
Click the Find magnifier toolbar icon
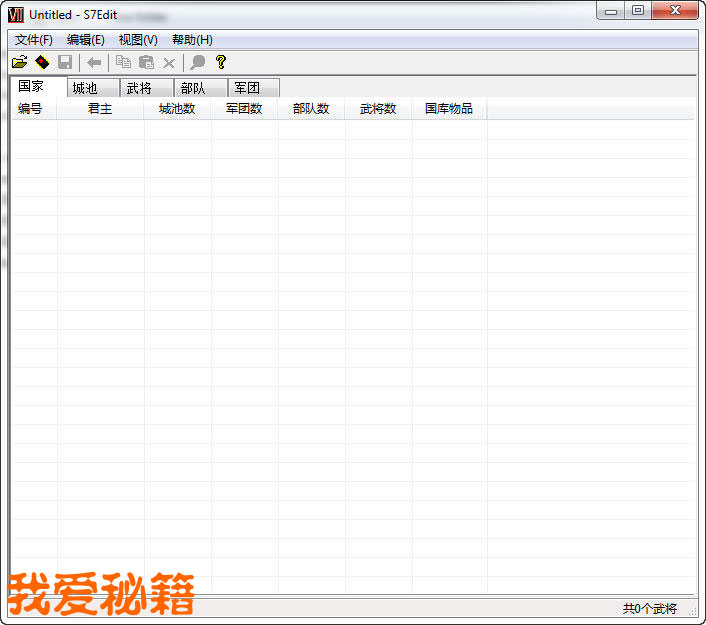click(198, 62)
